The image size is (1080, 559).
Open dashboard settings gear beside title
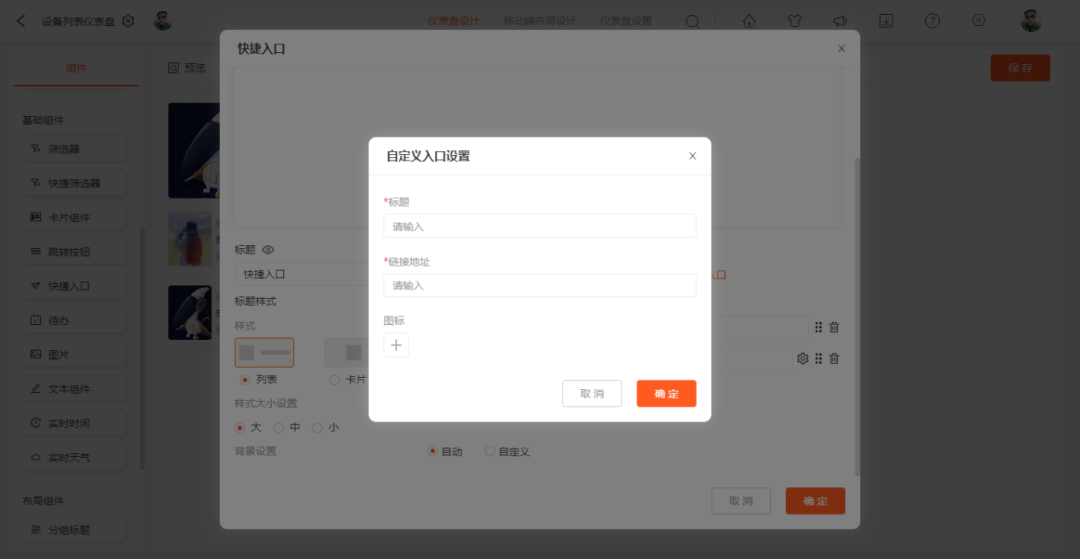pos(128,21)
